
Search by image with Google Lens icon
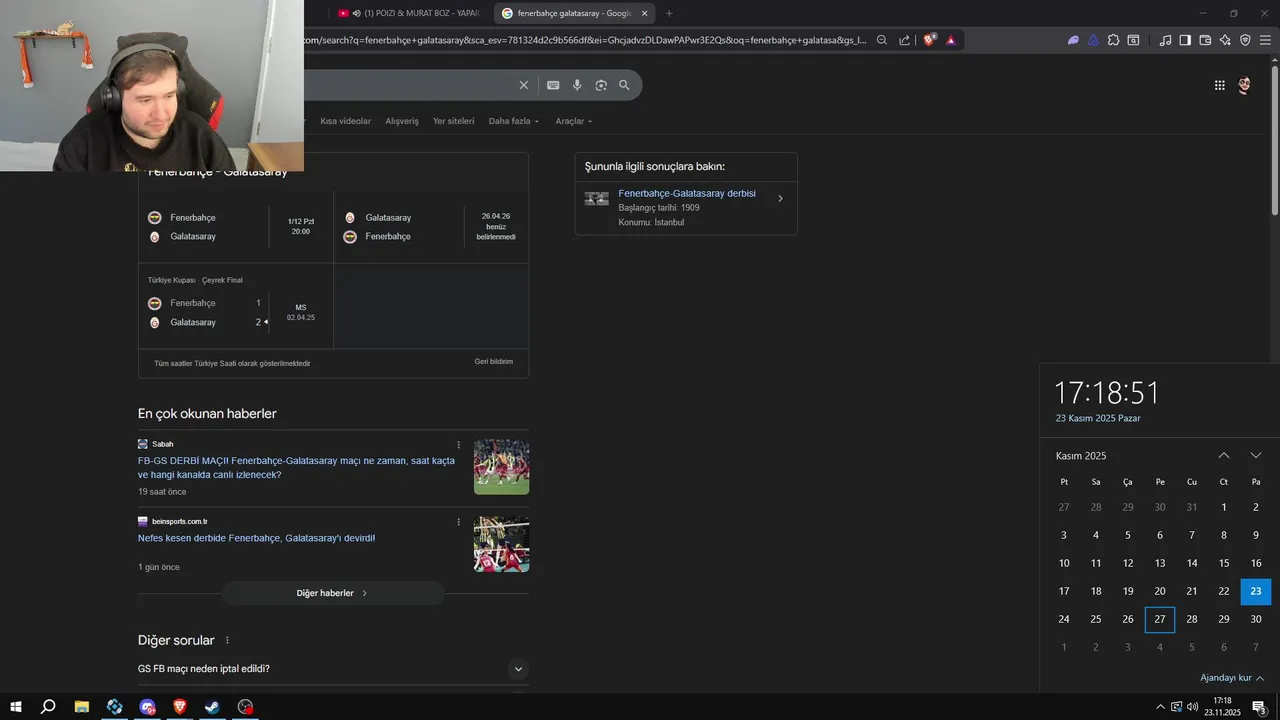pyautogui.click(x=601, y=85)
